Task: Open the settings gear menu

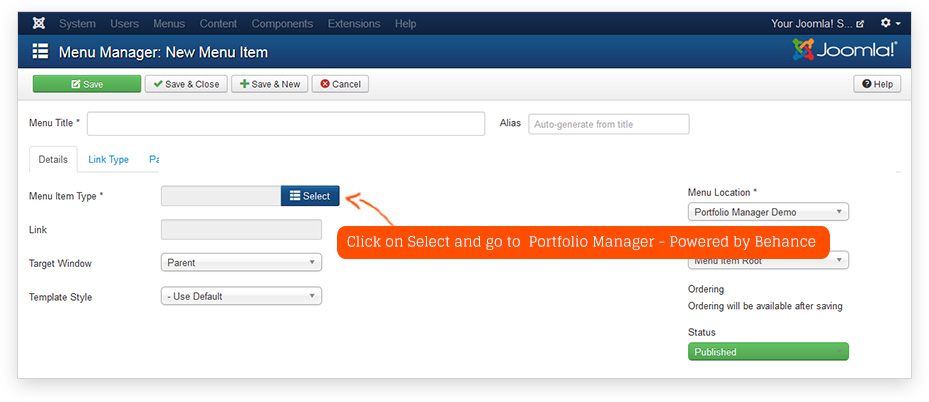Action: click(889, 23)
